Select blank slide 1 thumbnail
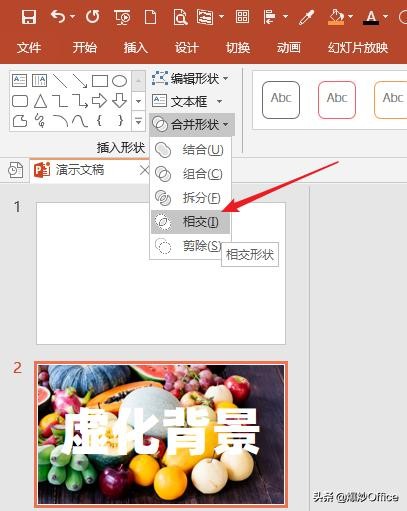Viewport: 407px width, 511px height. coord(161,273)
